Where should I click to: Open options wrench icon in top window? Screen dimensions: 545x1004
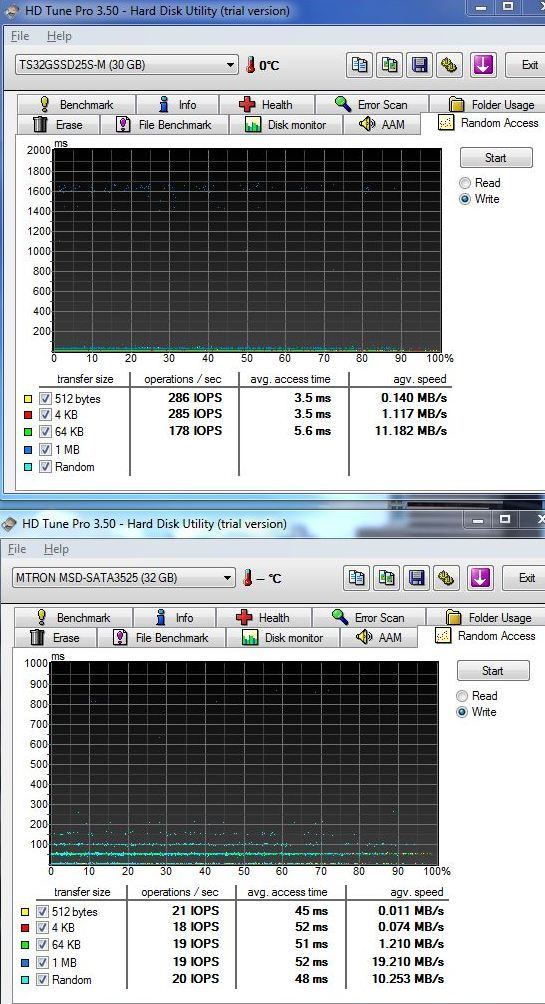pyautogui.click(x=450, y=65)
